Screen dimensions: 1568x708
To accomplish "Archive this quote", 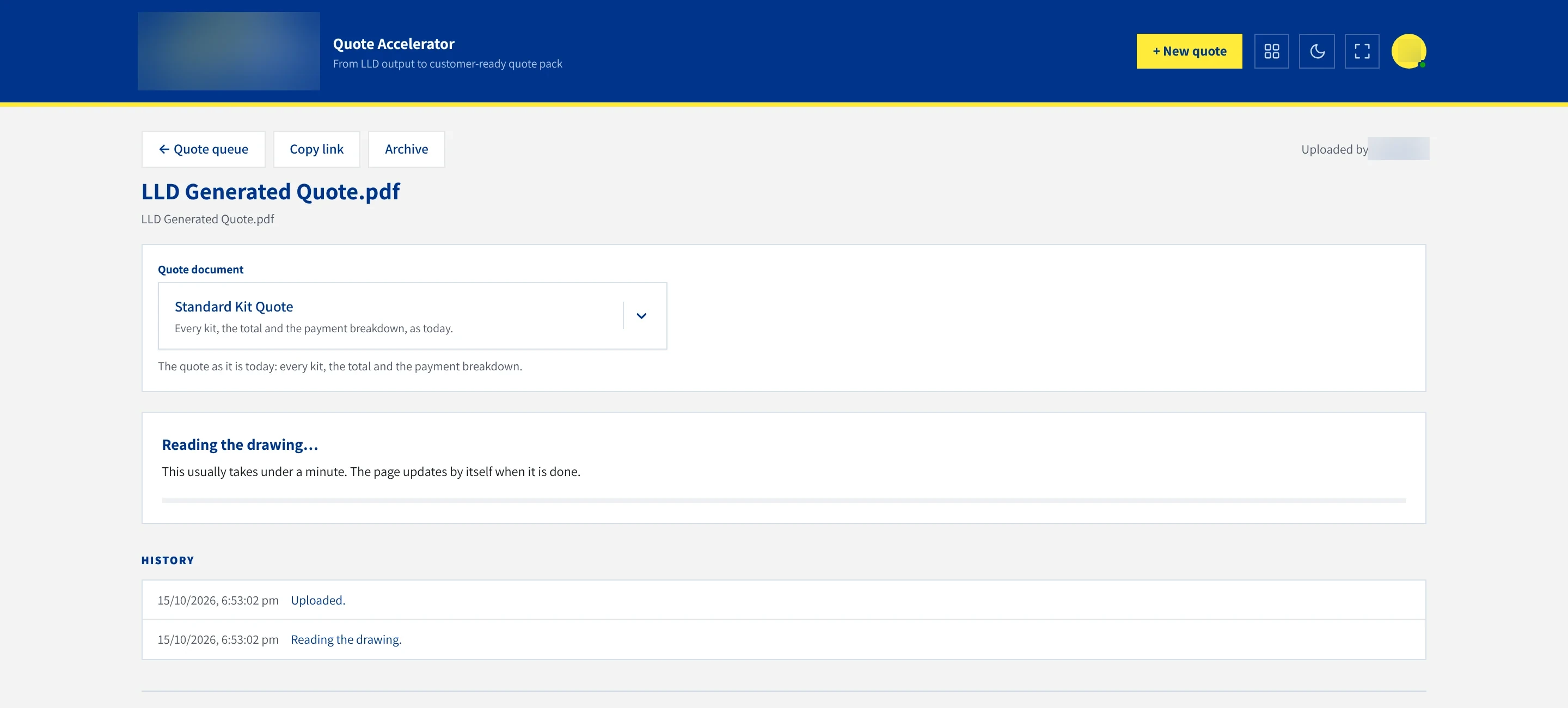I will (406, 149).
